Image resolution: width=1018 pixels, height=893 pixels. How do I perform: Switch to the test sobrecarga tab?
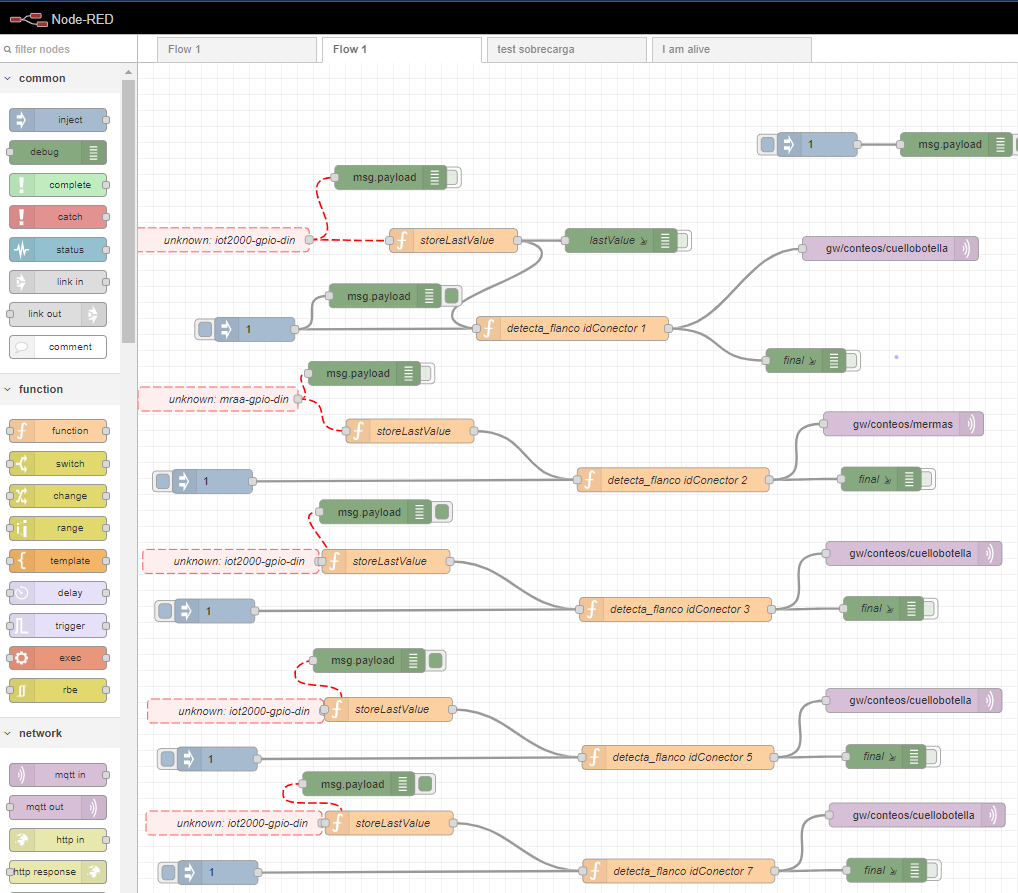tap(565, 49)
